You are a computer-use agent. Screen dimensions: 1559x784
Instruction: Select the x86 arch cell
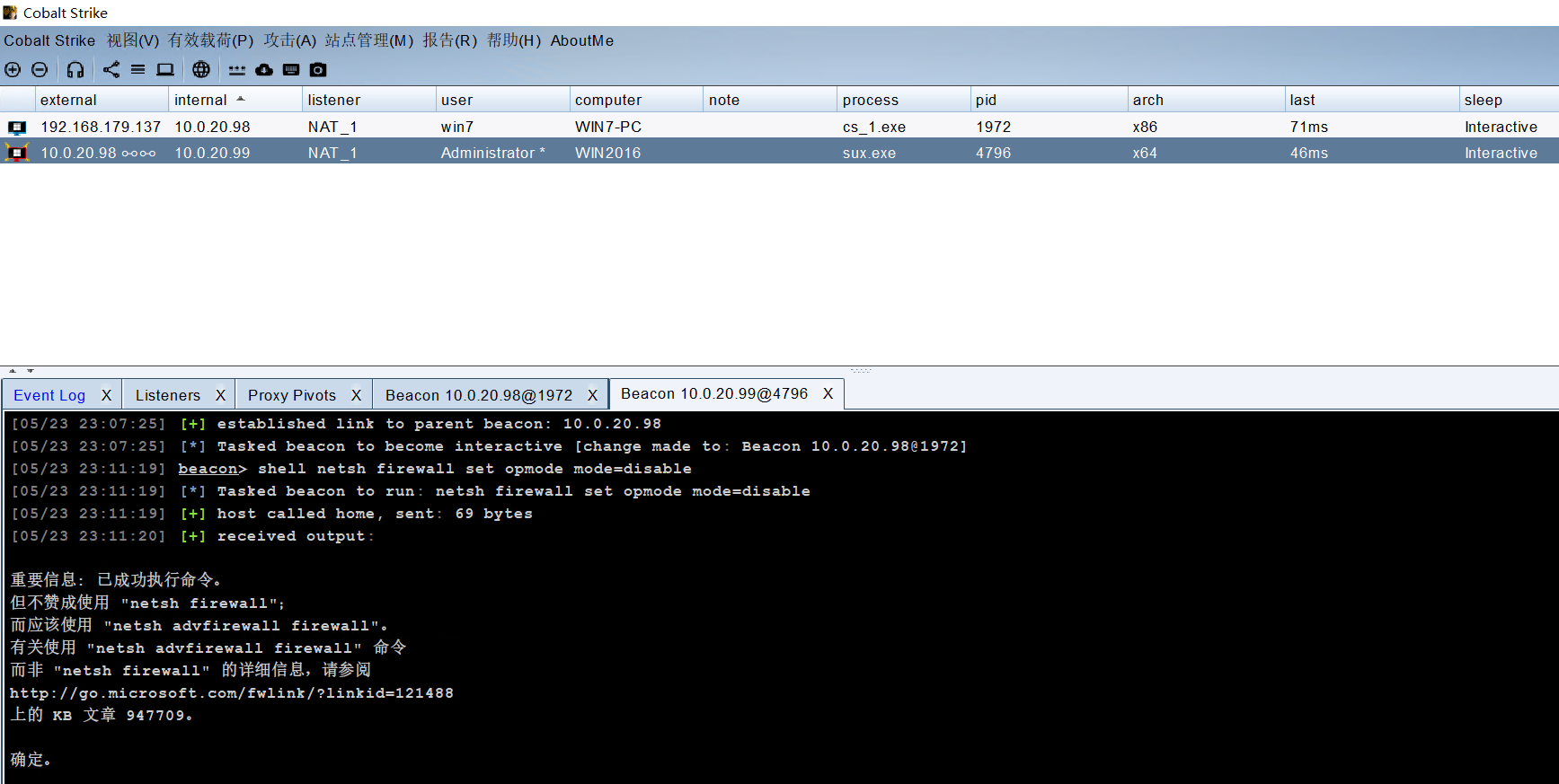click(1145, 128)
